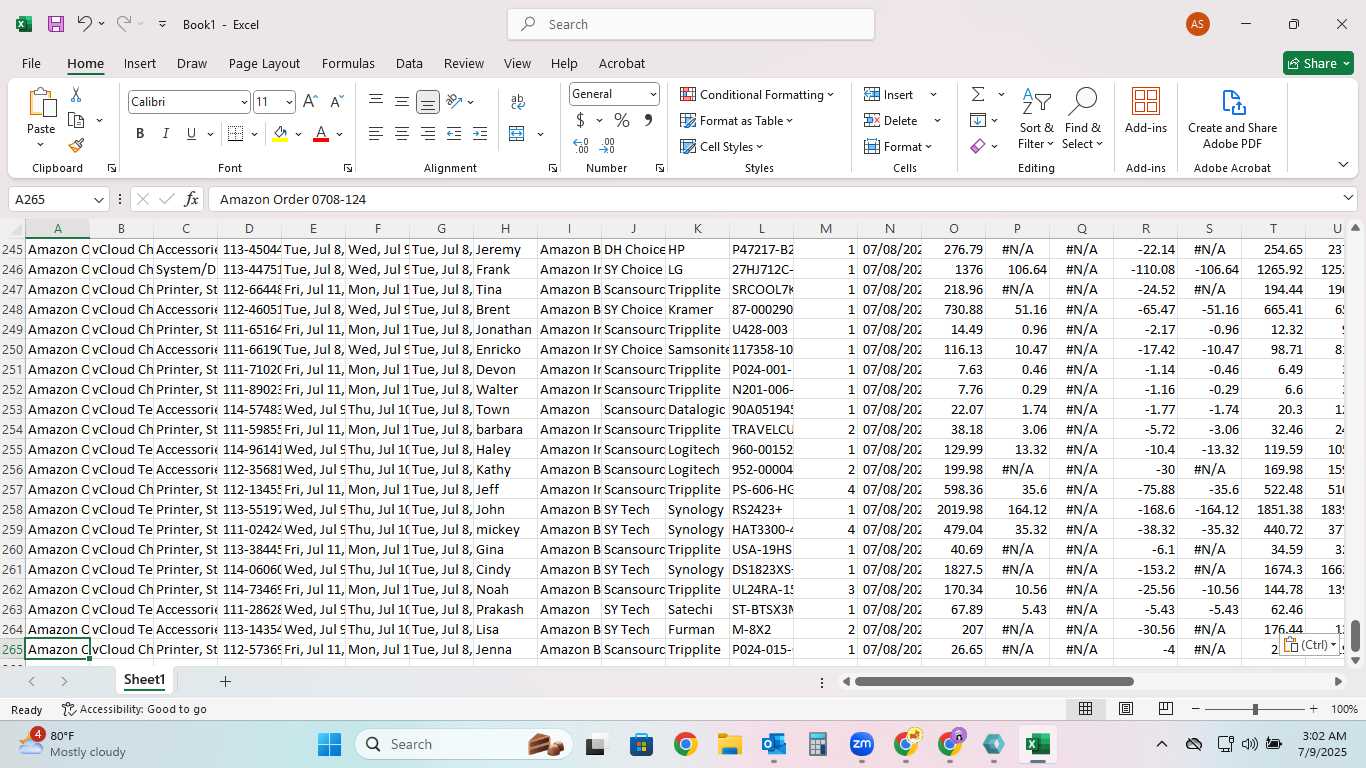Add a new sheet with plus button
Viewport: 1366px width, 768px height.
point(226,681)
